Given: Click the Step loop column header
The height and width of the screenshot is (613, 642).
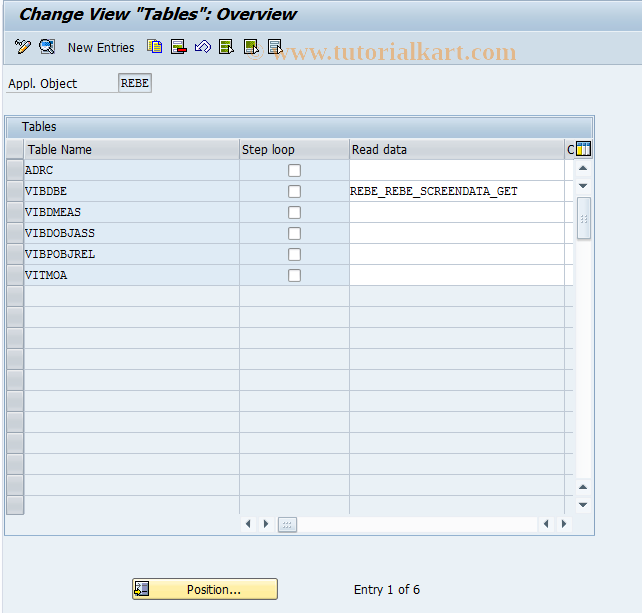Looking at the screenshot, I should (294, 149).
